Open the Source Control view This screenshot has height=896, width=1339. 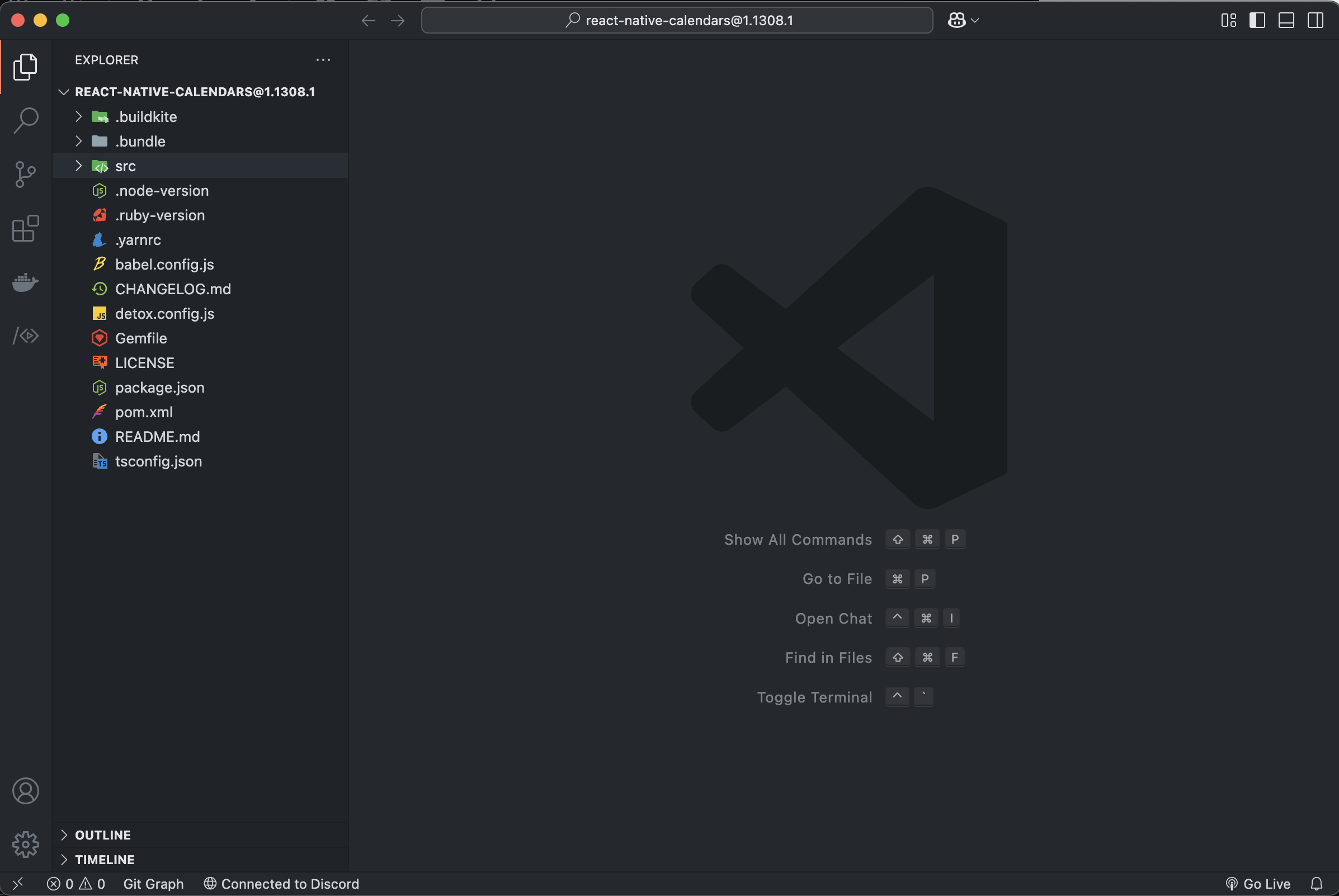coord(26,175)
